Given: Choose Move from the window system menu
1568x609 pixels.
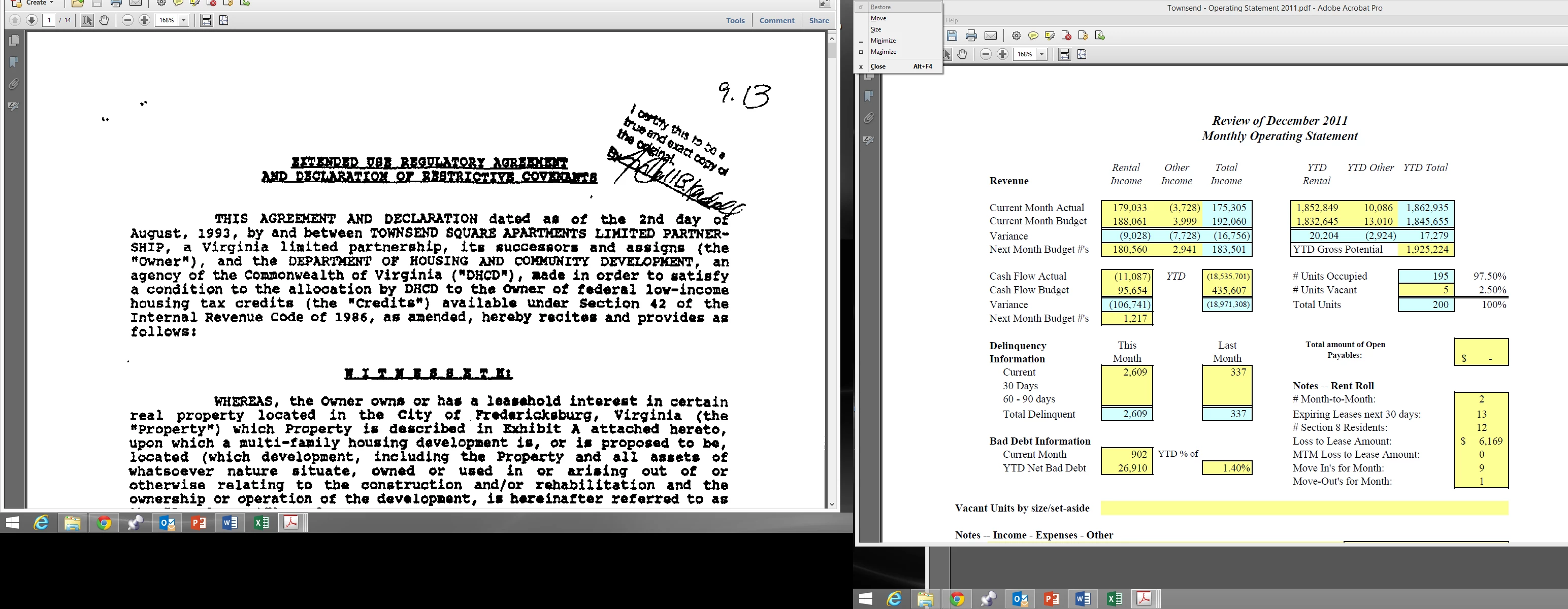Looking at the screenshot, I should point(878,18).
